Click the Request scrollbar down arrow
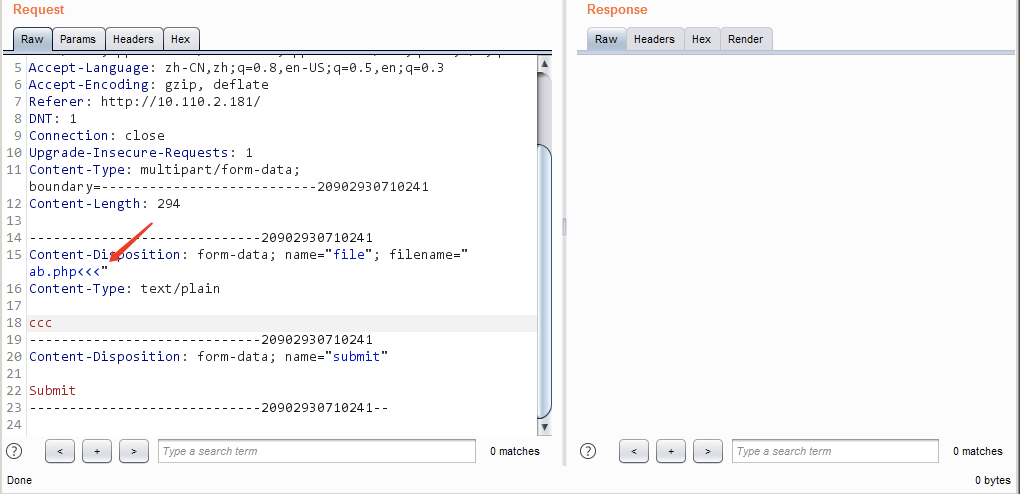 [544, 427]
